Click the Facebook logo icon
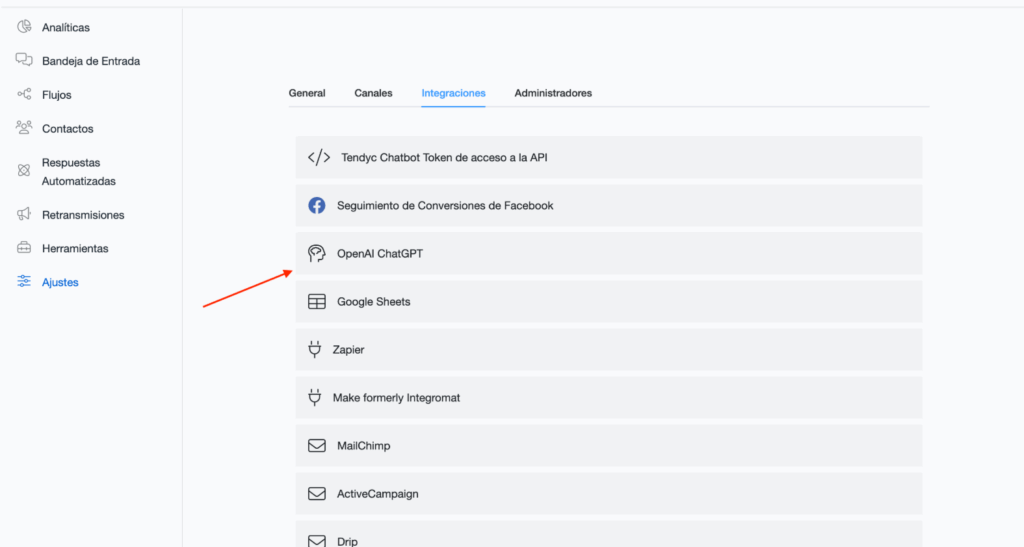 coord(316,205)
